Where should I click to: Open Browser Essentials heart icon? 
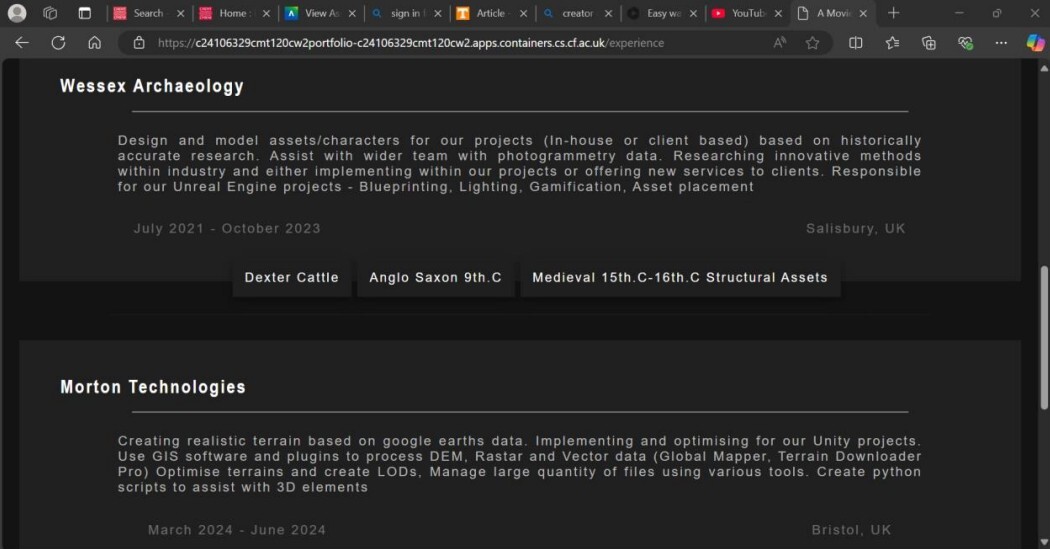965,43
